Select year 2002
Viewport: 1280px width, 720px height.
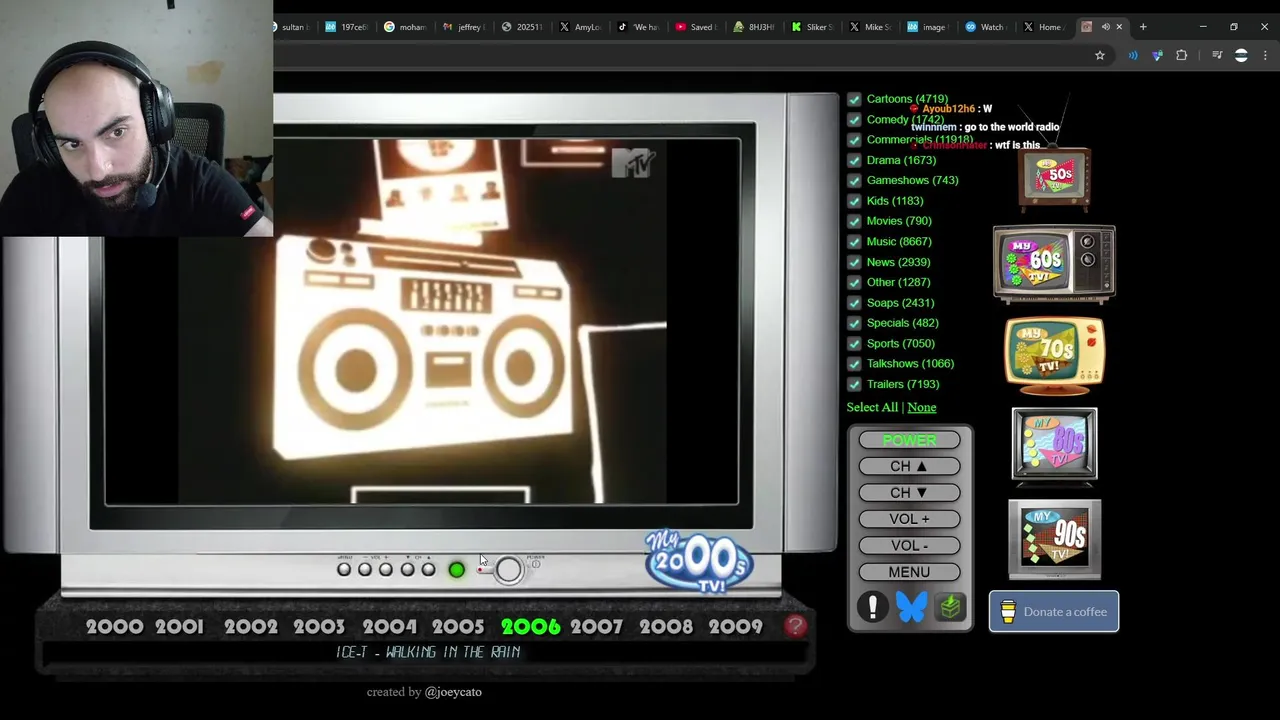click(x=251, y=627)
